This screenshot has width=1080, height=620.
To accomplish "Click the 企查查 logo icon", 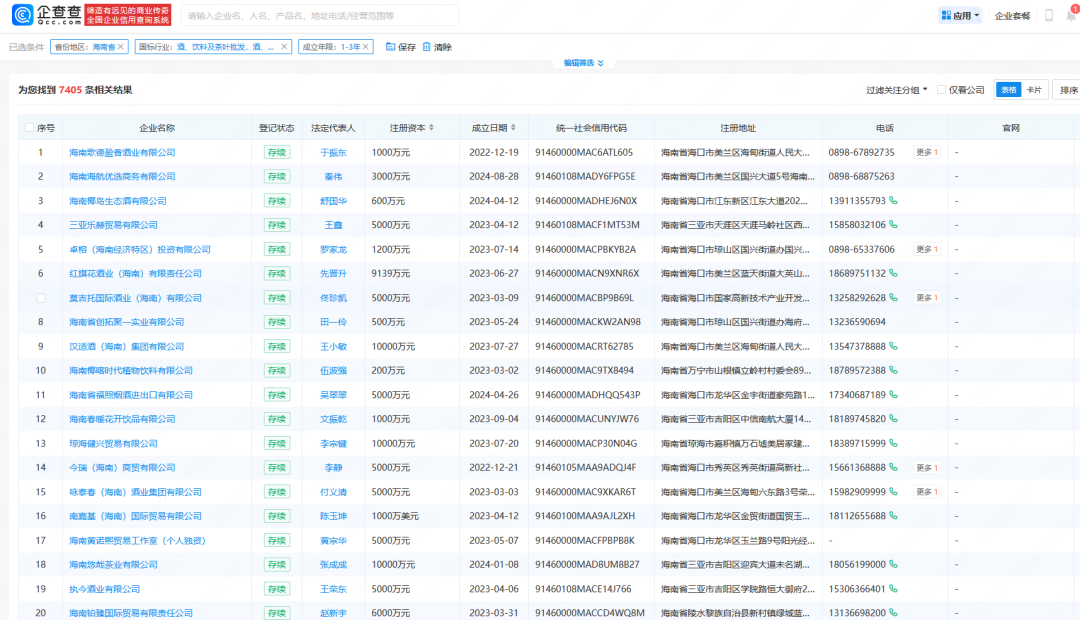I will (x=22, y=15).
